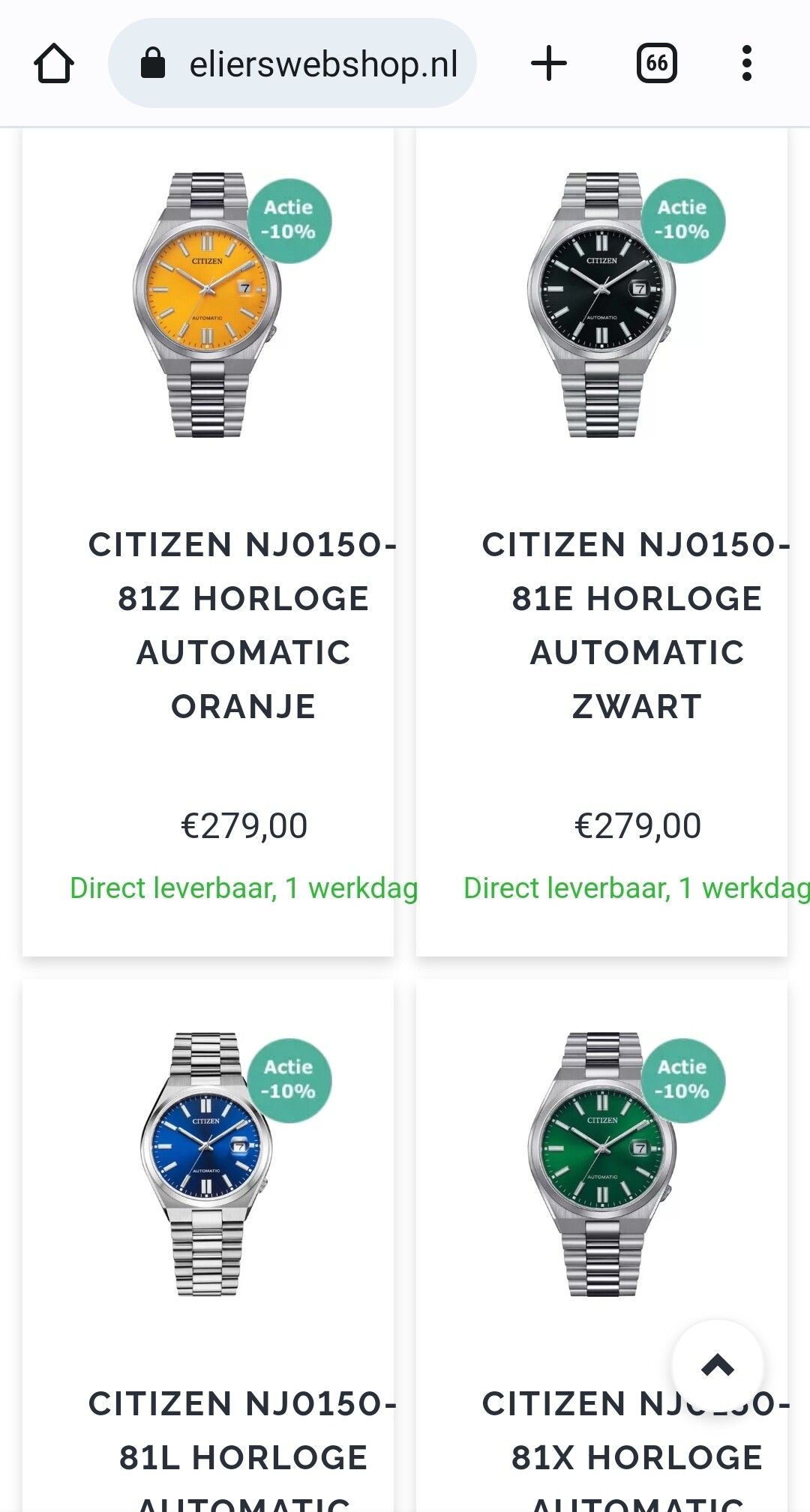Click the elierswebshop.nl address bar
The image size is (810, 1512).
(x=292, y=64)
